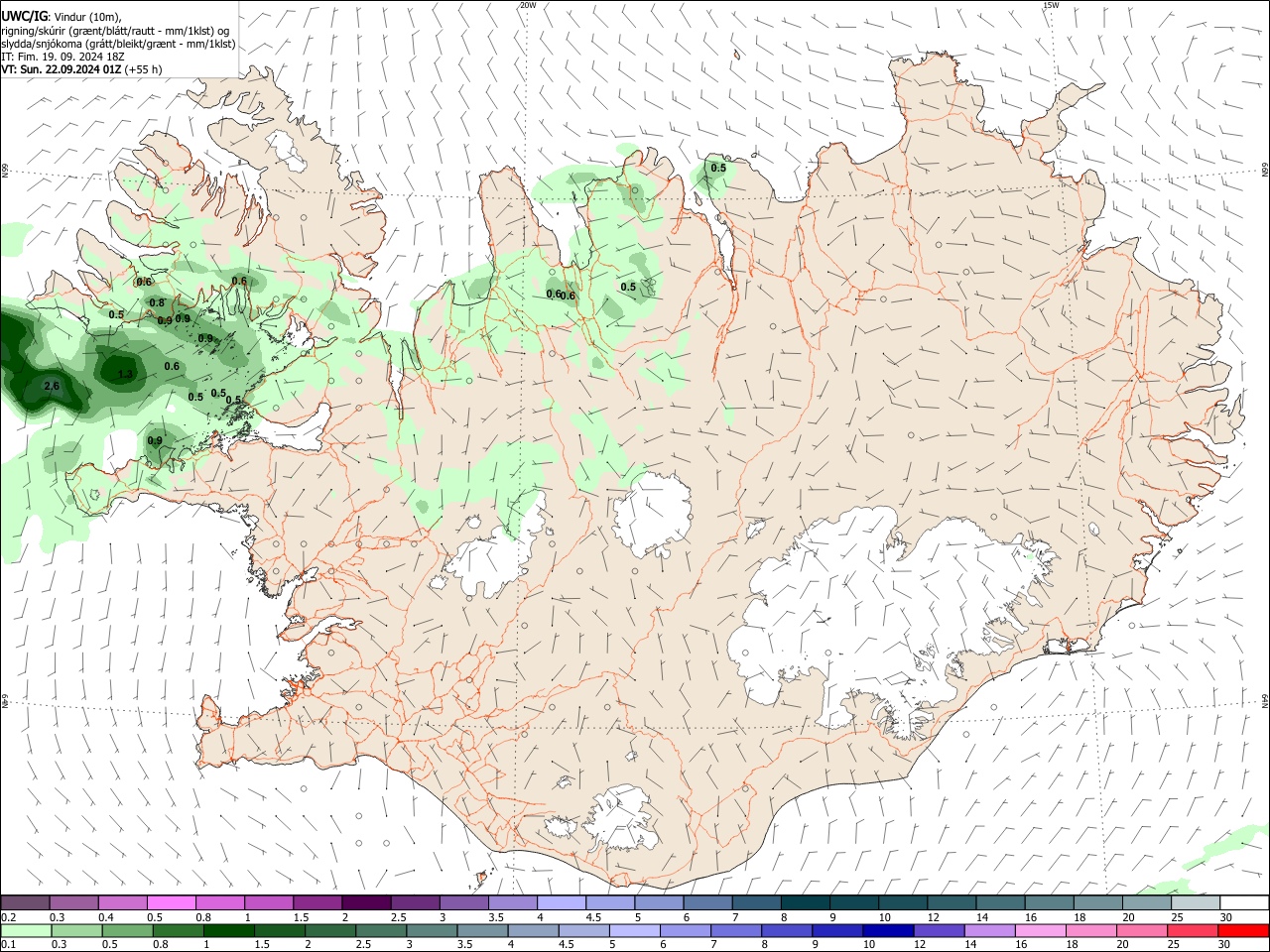Select the blue 8–9 swatch in rain scale

(x=786, y=930)
